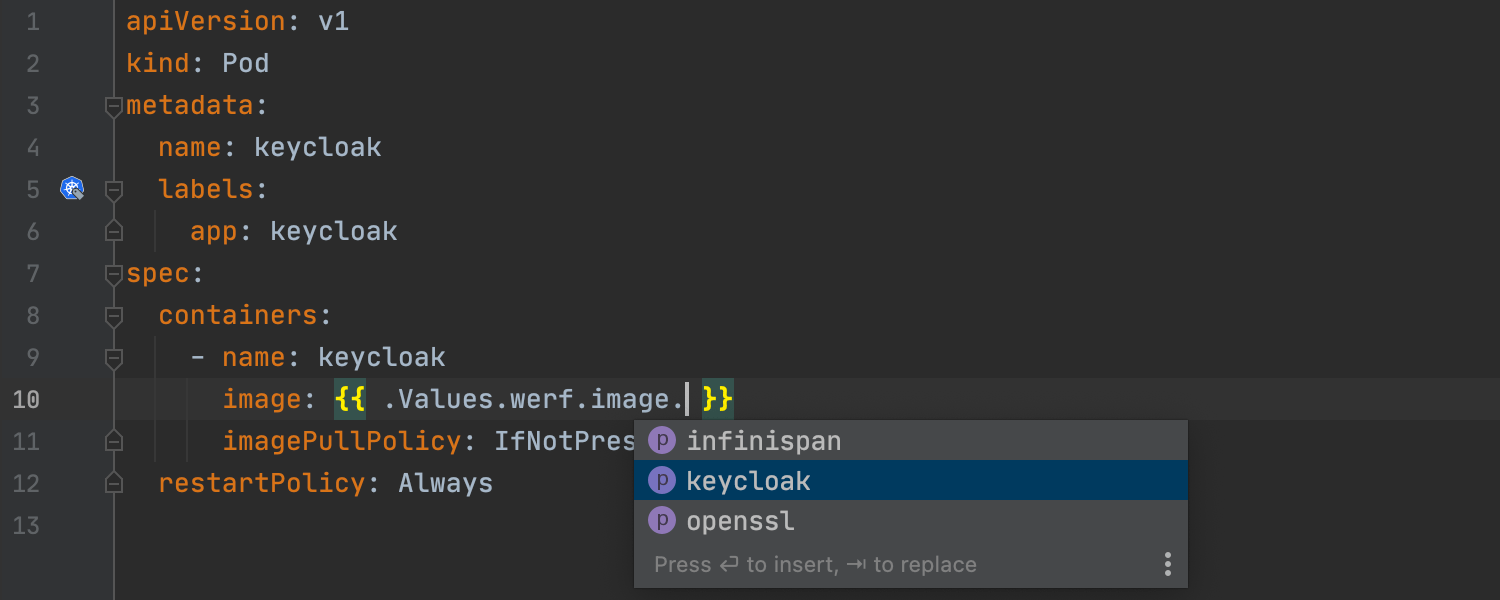Fold the list item on line 9
This screenshot has height=600, width=1500.
(x=114, y=357)
